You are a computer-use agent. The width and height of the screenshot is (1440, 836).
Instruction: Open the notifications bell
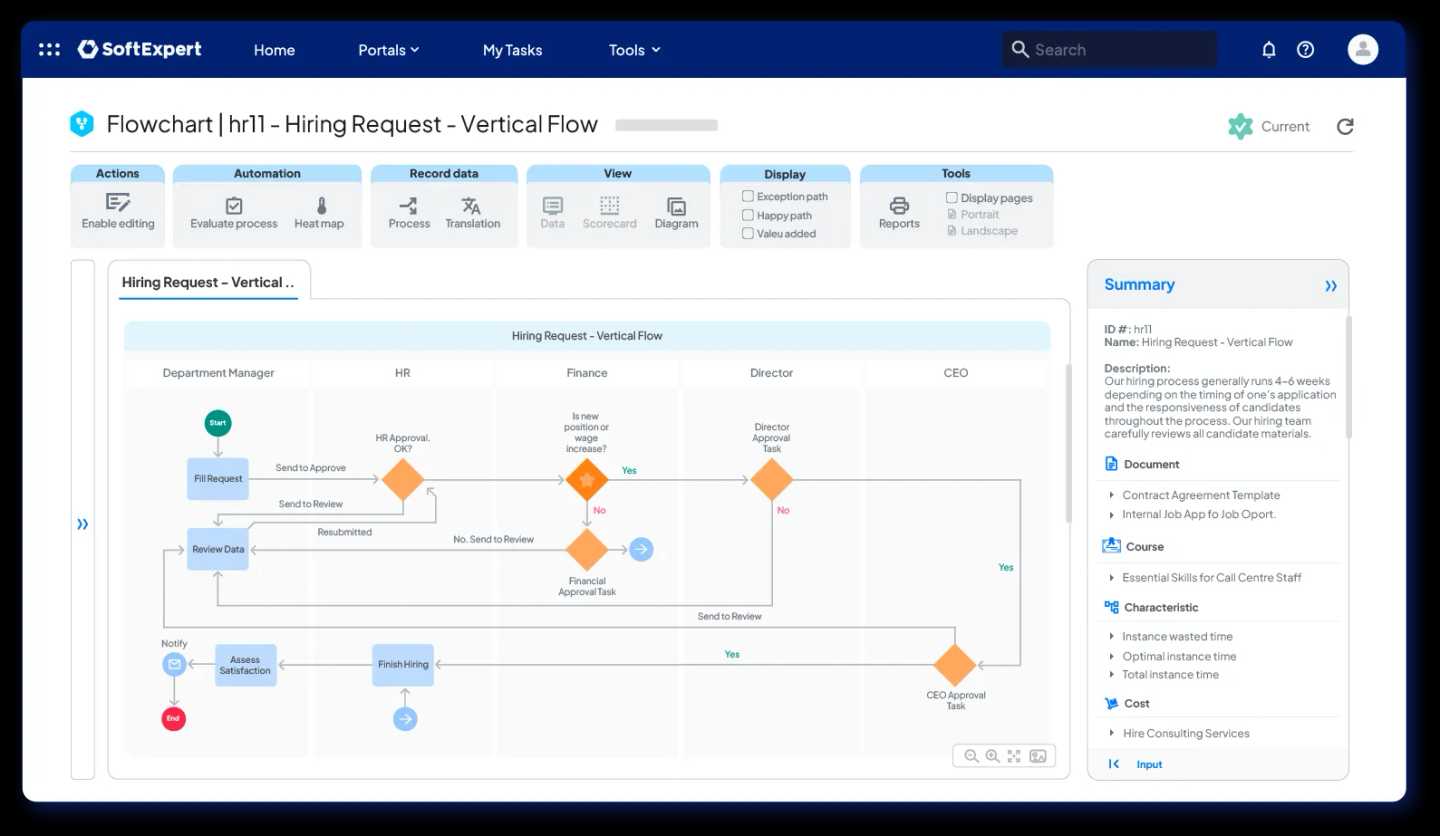(1268, 50)
